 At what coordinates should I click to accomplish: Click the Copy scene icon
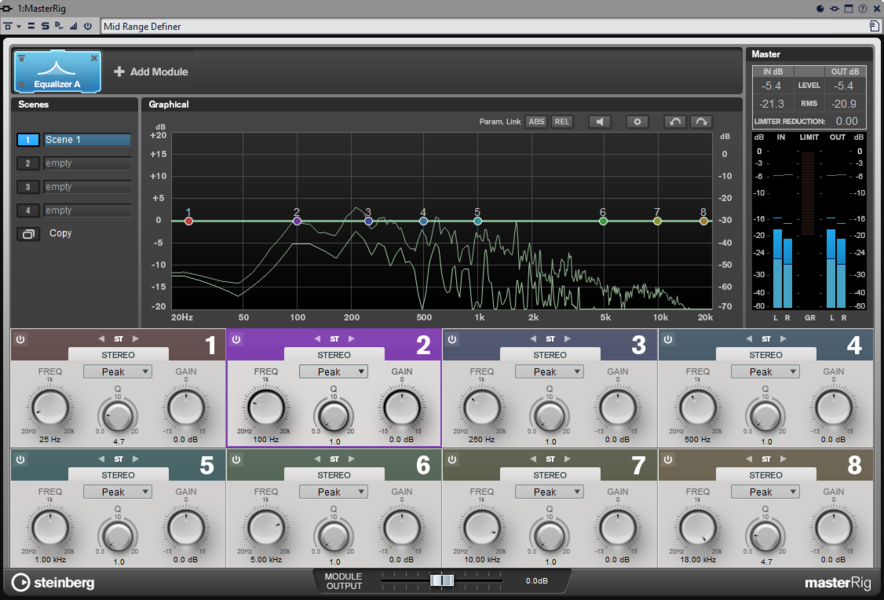click(28, 233)
